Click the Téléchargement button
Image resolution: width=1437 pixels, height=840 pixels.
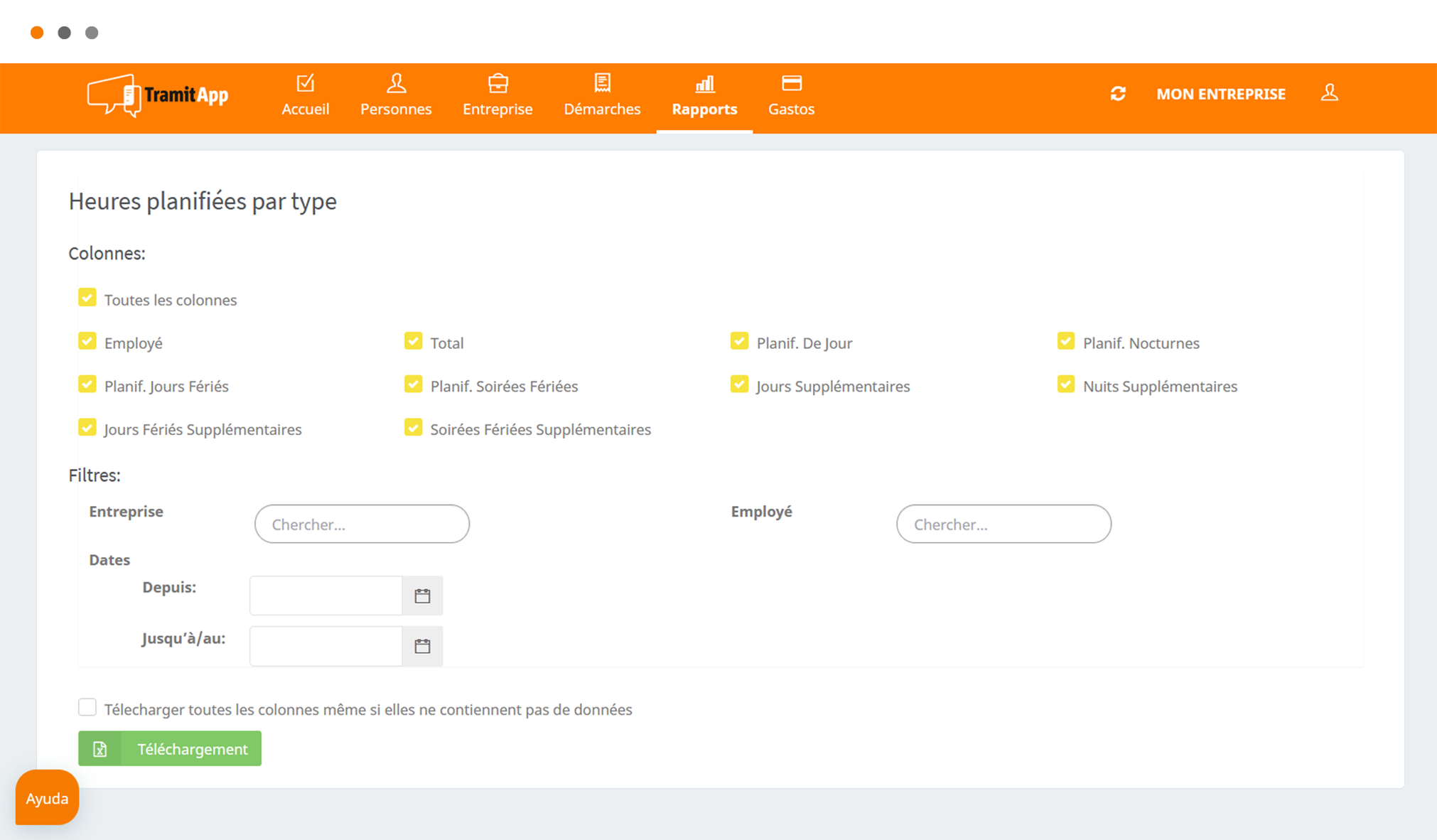pos(170,749)
